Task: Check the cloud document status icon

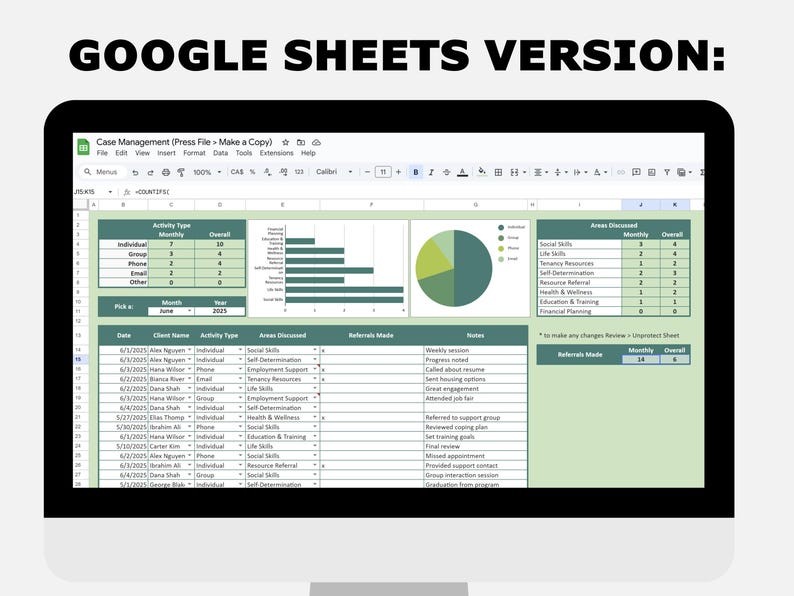Action: tap(316, 142)
